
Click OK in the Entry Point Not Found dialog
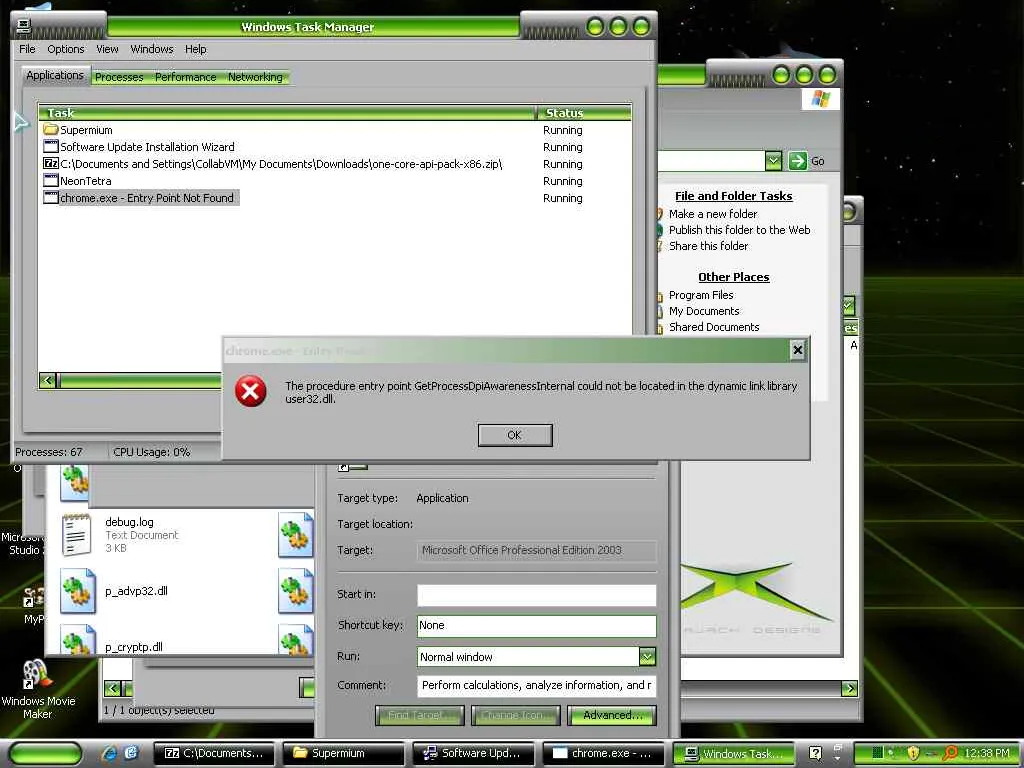pyautogui.click(x=515, y=435)
